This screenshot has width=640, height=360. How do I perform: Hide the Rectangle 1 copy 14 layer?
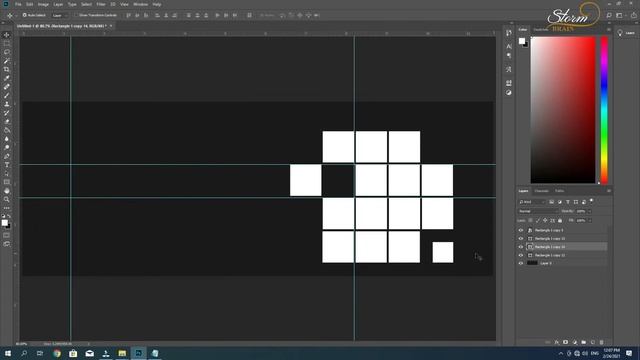tap(521, 247)
